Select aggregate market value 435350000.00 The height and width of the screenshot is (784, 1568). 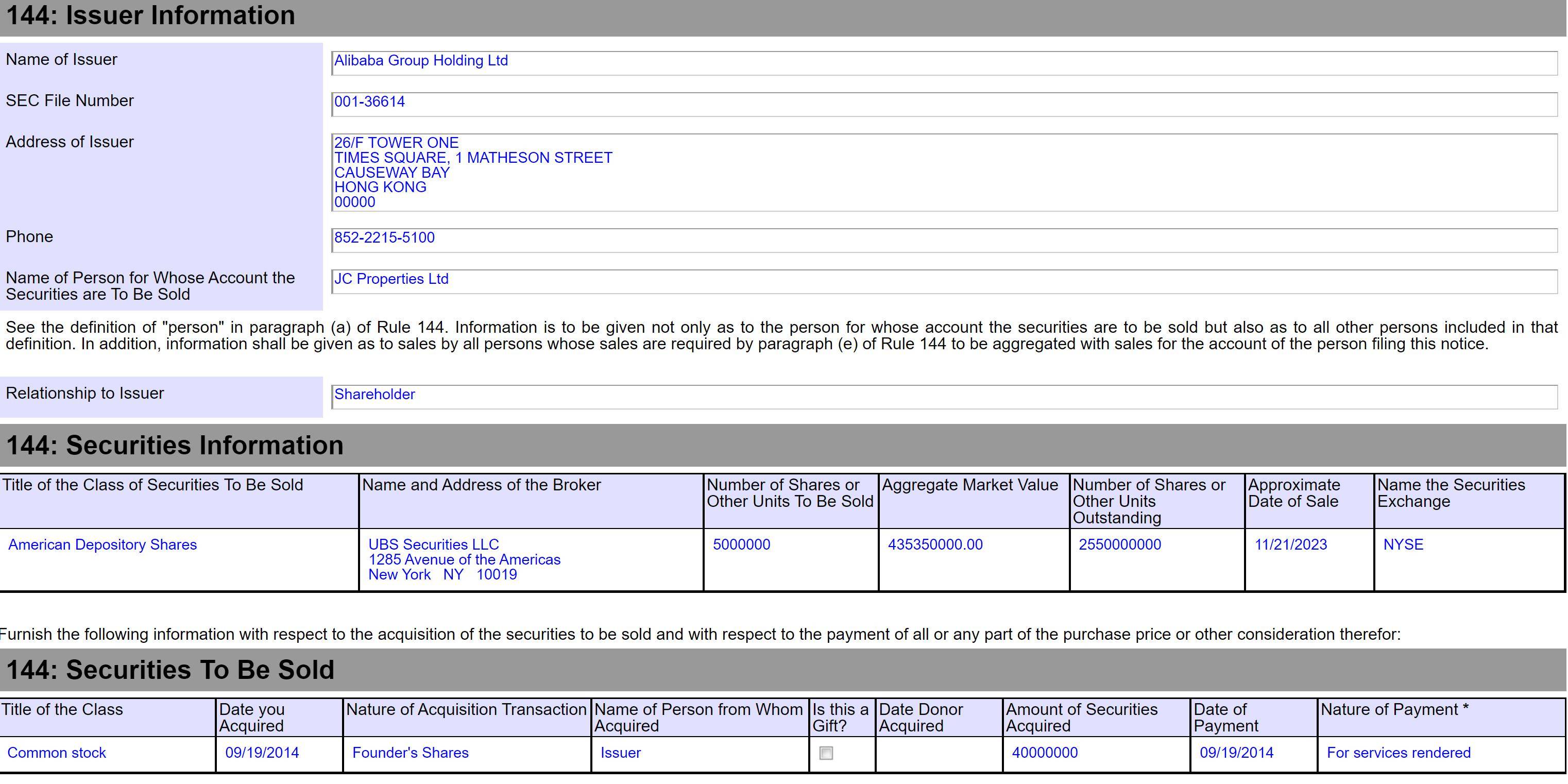coord(935,545)
